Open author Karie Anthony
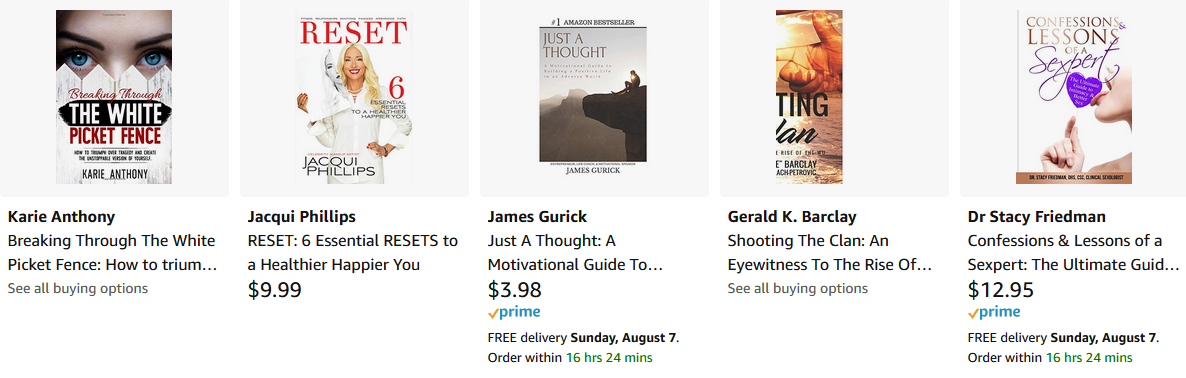 (x=61, y=217)
